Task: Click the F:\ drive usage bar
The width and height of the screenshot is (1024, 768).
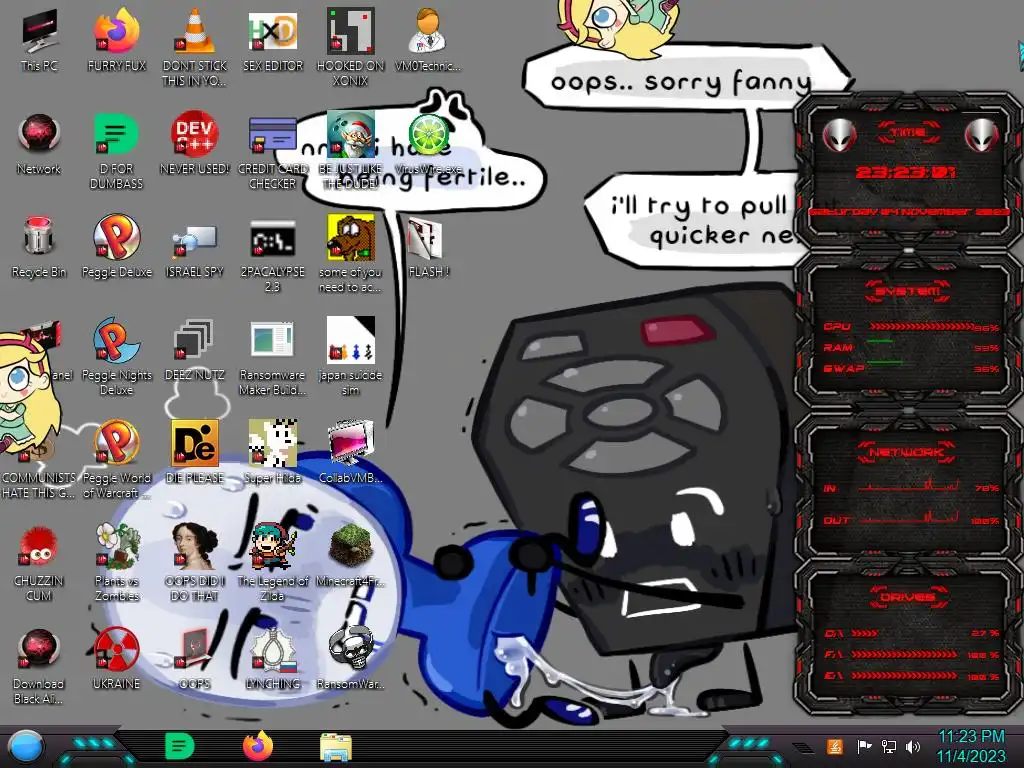Action: click(904, 654)
